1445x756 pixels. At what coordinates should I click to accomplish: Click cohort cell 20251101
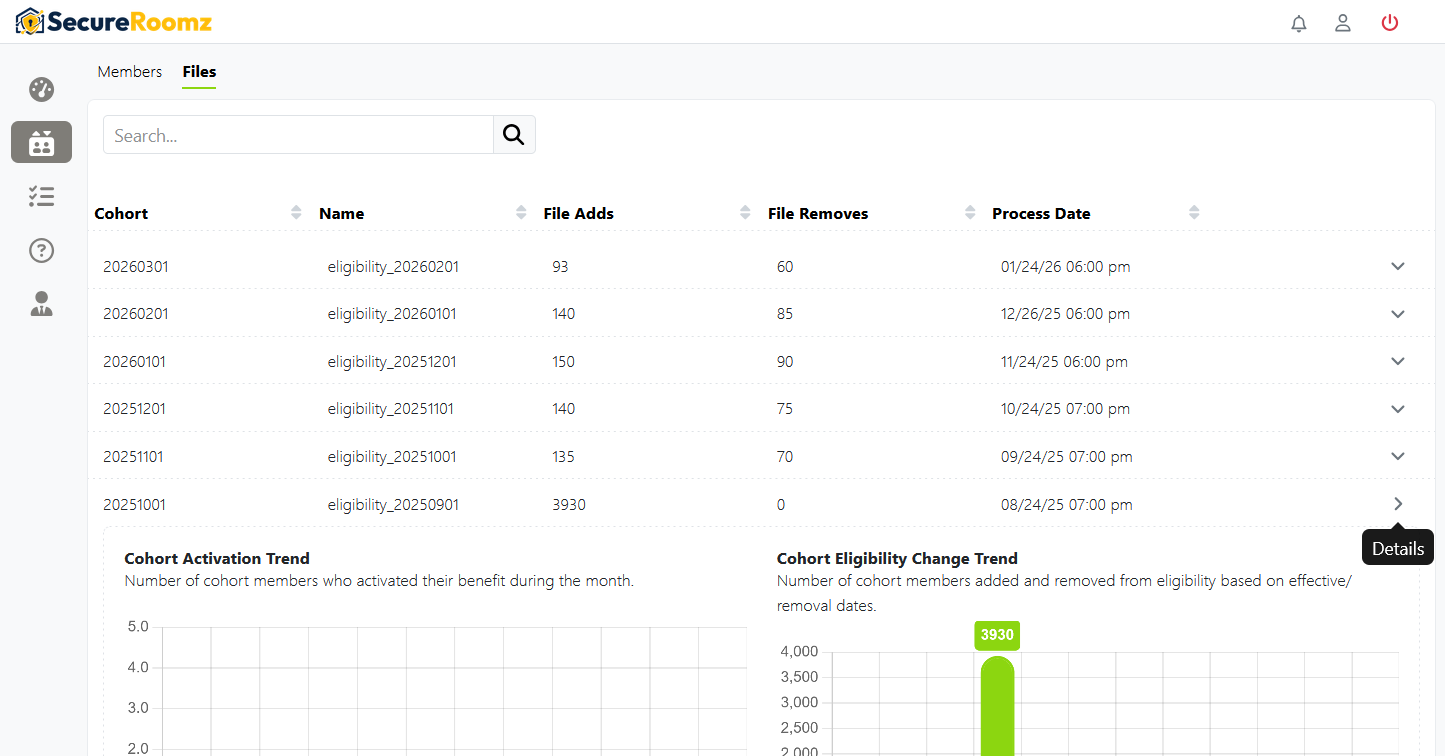[x=133, y=457]
